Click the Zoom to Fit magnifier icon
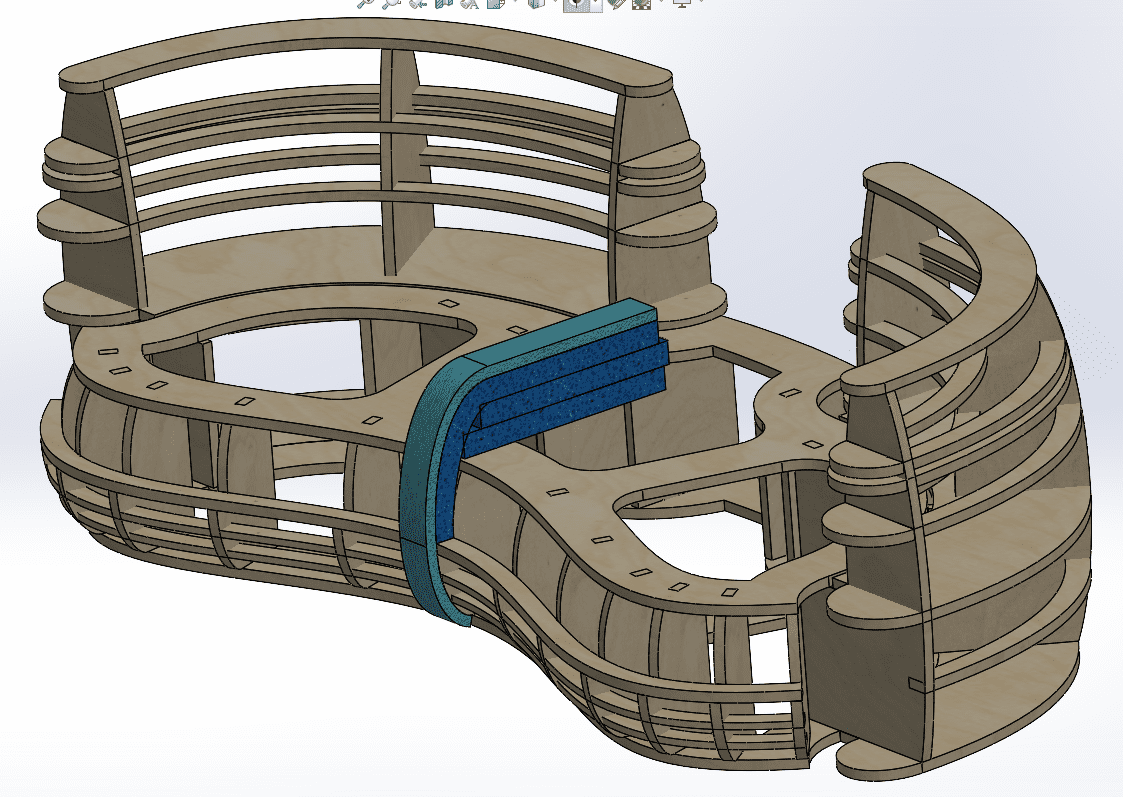The height and width of the screenshot is (797, 1123). tap(365, 3)
